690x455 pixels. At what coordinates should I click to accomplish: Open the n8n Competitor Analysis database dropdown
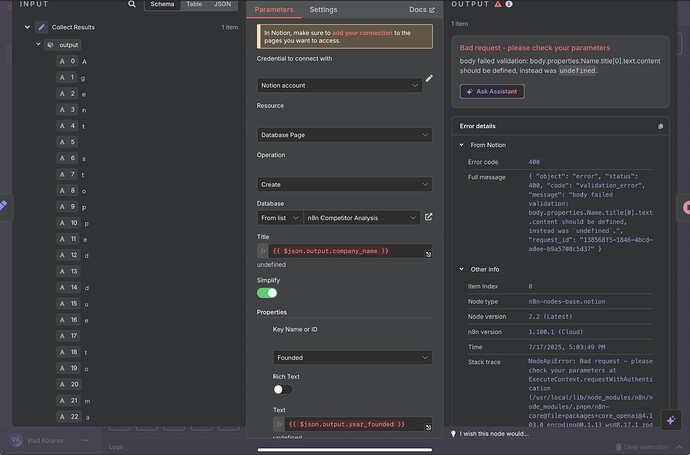pos(362,218)
